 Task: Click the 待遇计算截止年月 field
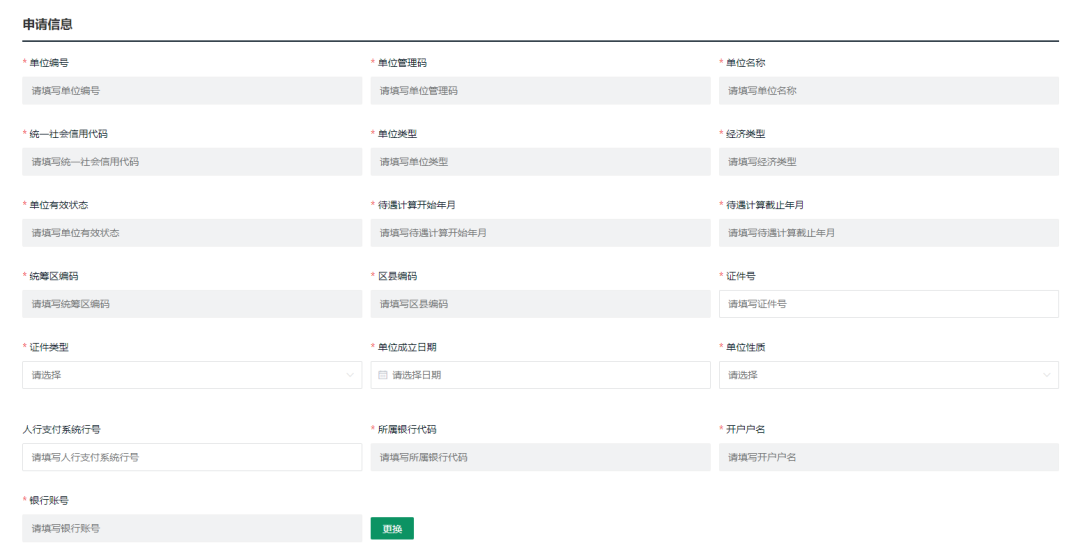point(888,233)
